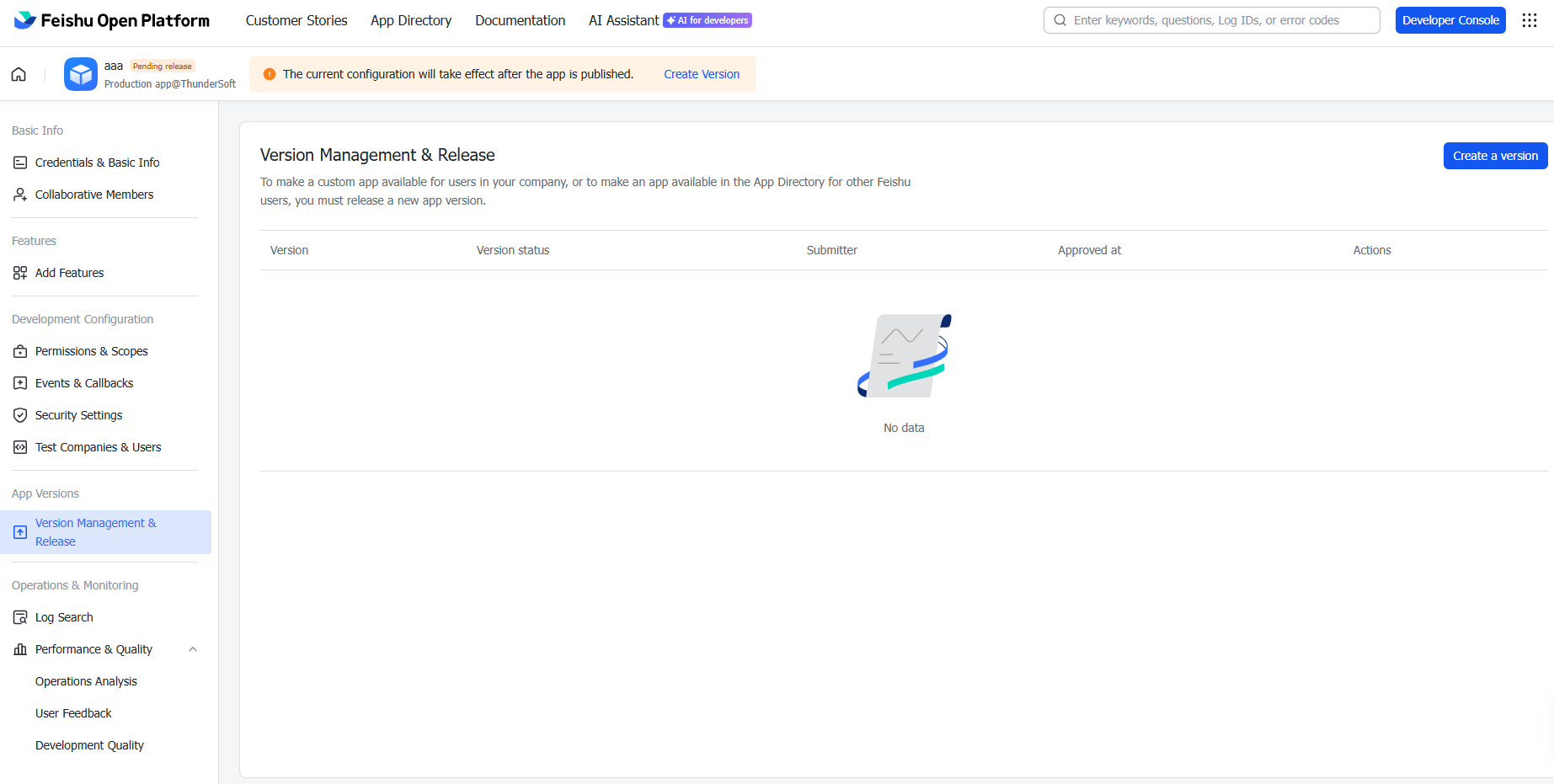1554x784 pixels.
Task: Open the App Directory menu item
Action: click(x=411, y=20)
